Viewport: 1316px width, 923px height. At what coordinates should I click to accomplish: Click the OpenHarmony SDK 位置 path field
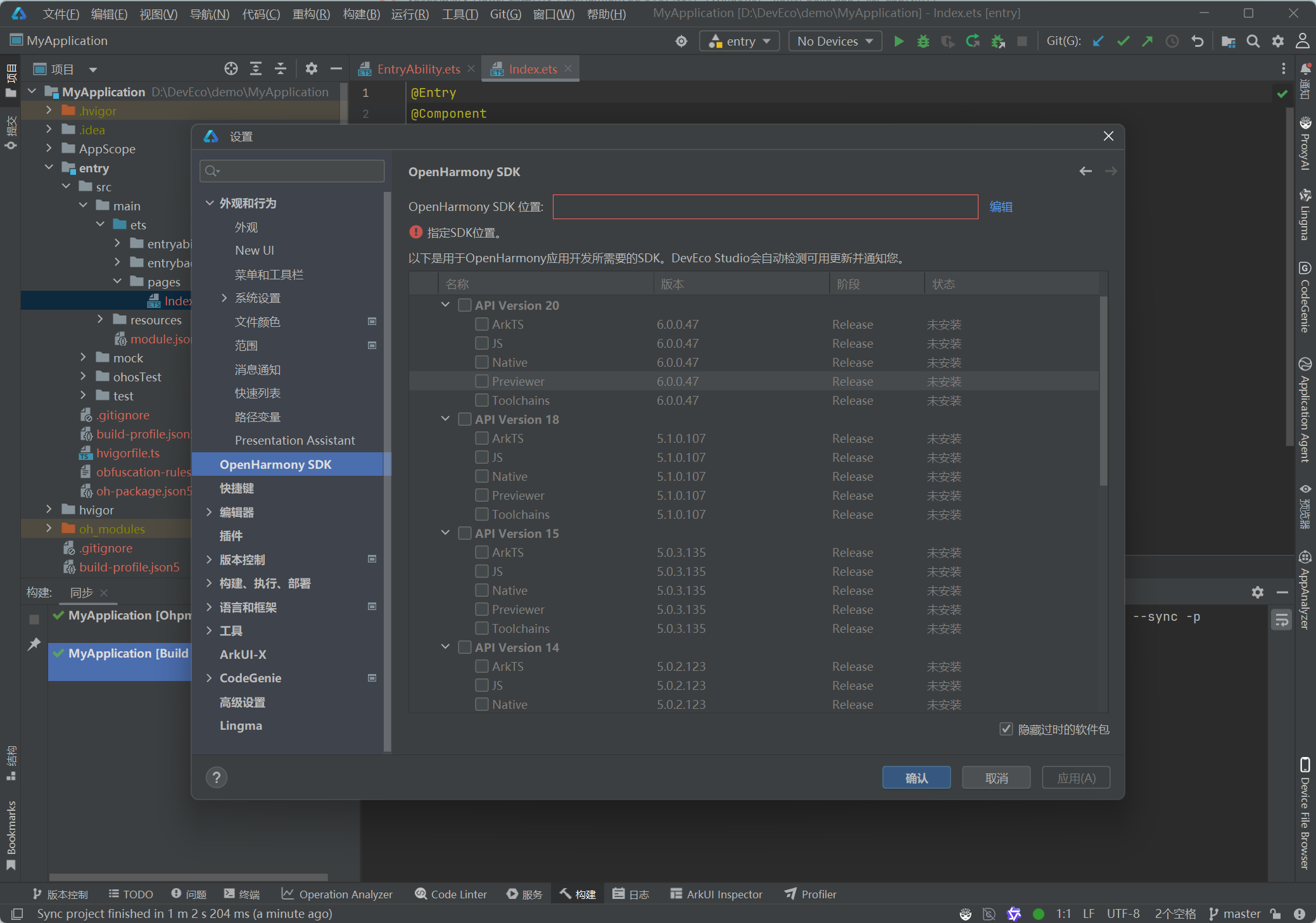(765, 207)
